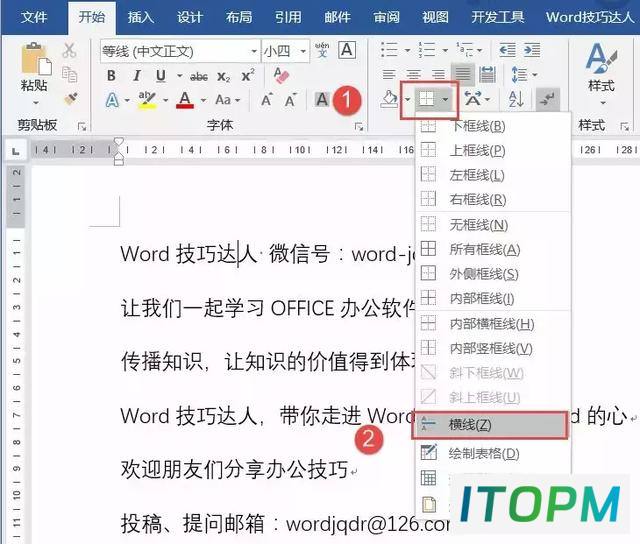Toggle superscript formatting
640x544 pixels.
pos(247,76)
